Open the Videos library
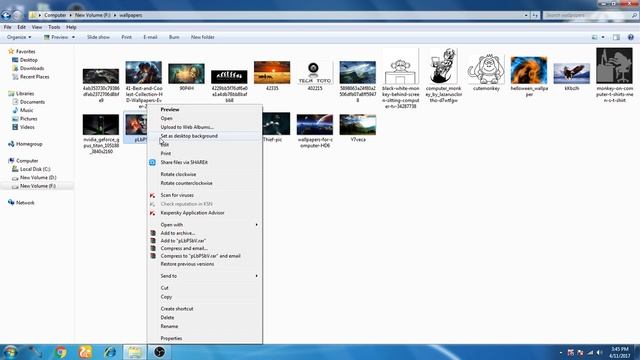Viewport: 640px width, 360px height. [27, 127]
